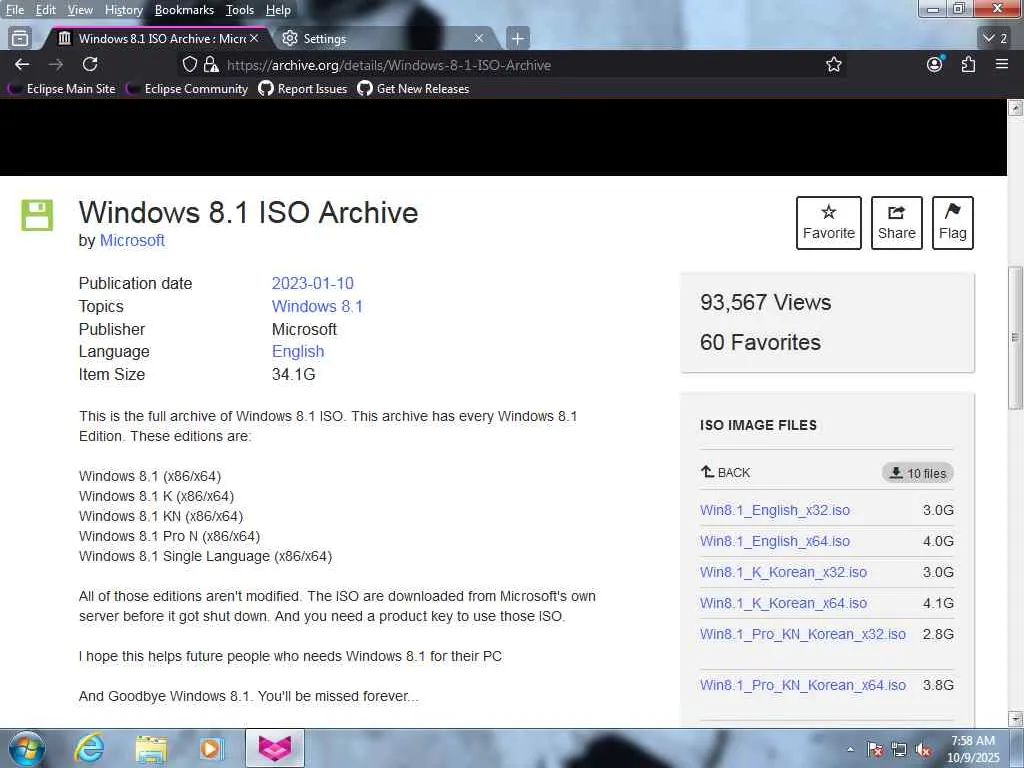Open the Microsoft creator link
Viewport: 1024px width, 768px height.
coord(132,240)
